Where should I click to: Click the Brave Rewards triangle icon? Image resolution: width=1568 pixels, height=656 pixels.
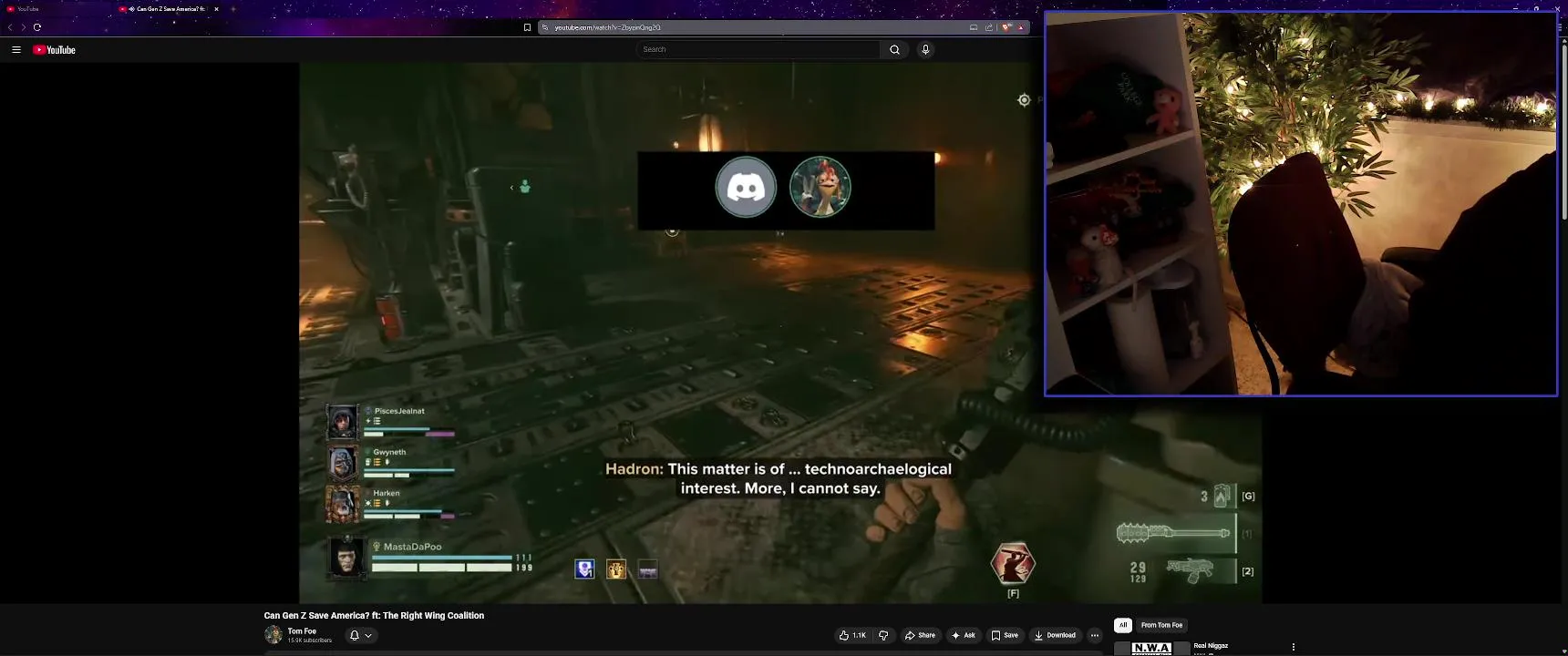click(1021, 27)
